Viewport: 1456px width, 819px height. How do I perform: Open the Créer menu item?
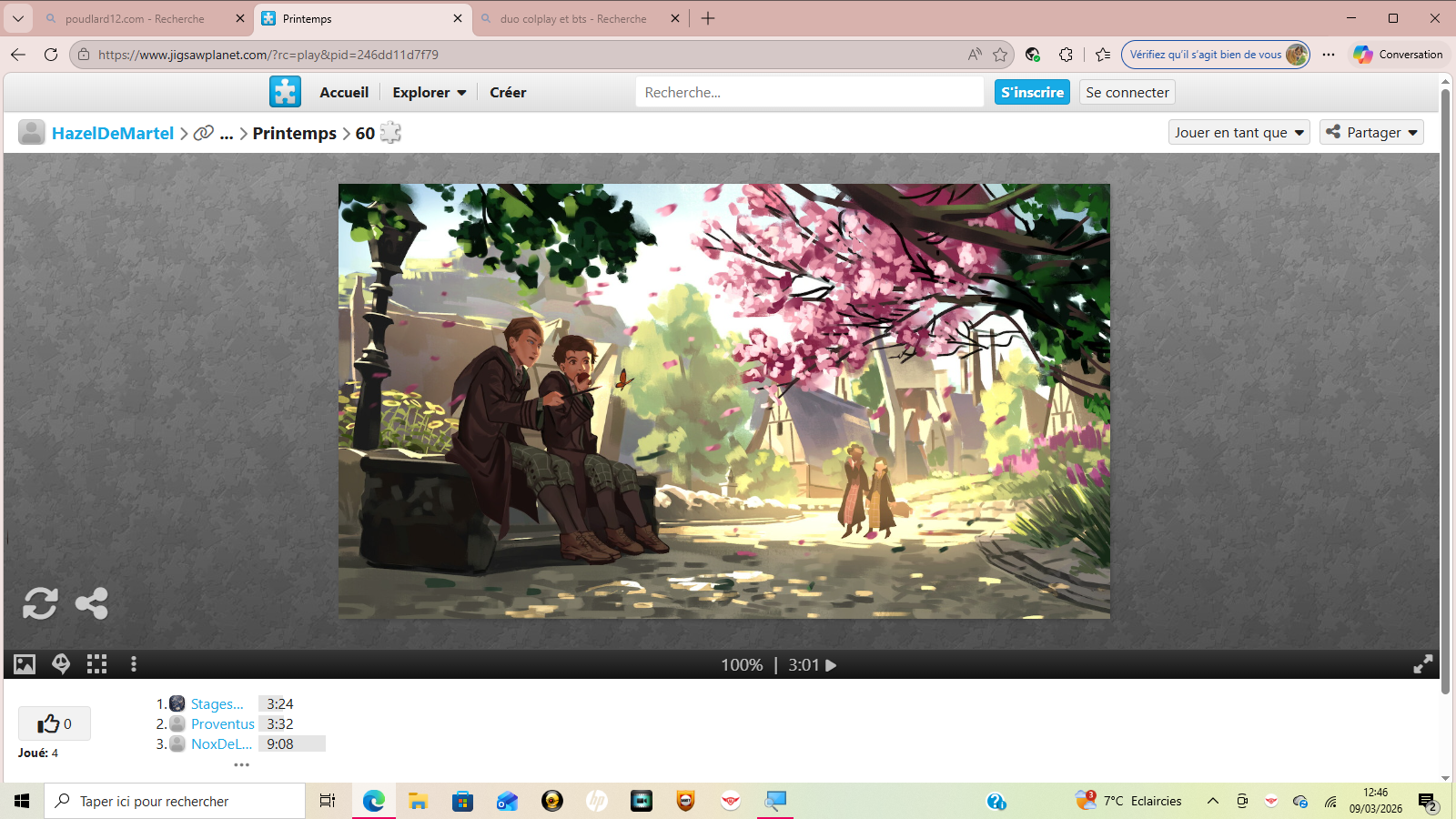(x=508, y=92)
